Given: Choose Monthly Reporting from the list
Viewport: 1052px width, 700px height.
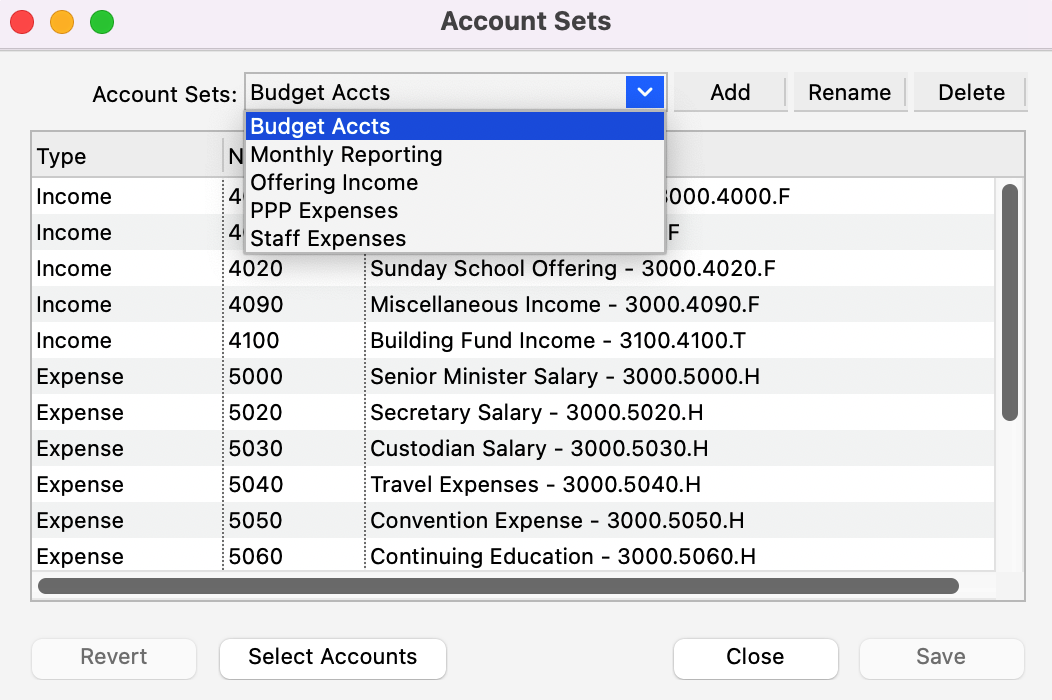Looking at the screenshot, I should [x=346, y=155].
